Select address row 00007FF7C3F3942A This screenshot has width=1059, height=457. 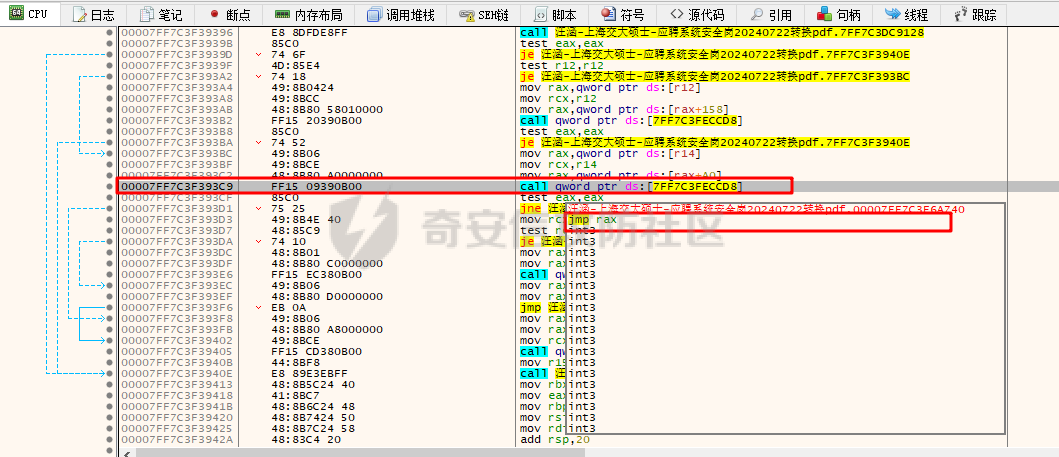[177, 439]
